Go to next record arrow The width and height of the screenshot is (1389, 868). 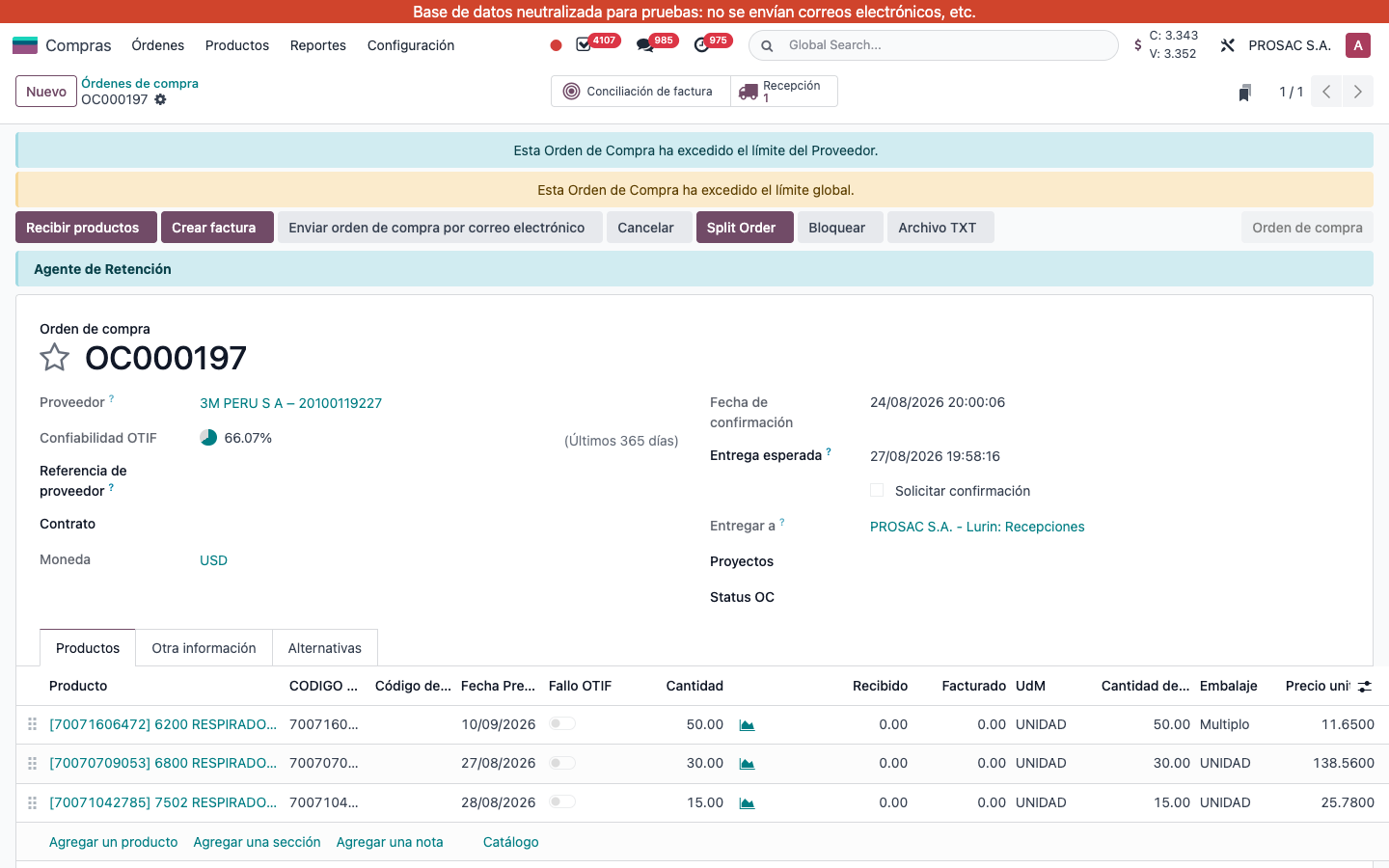(1358, 92)
